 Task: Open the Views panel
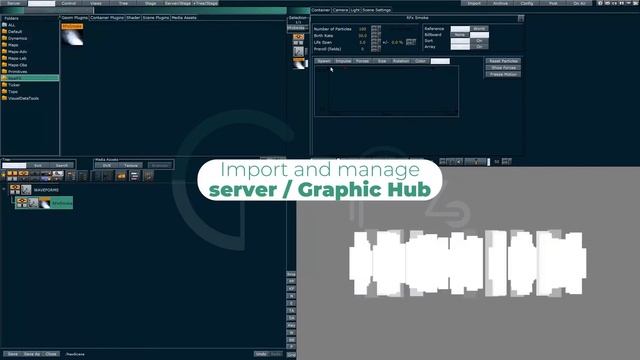coord(96,3)
